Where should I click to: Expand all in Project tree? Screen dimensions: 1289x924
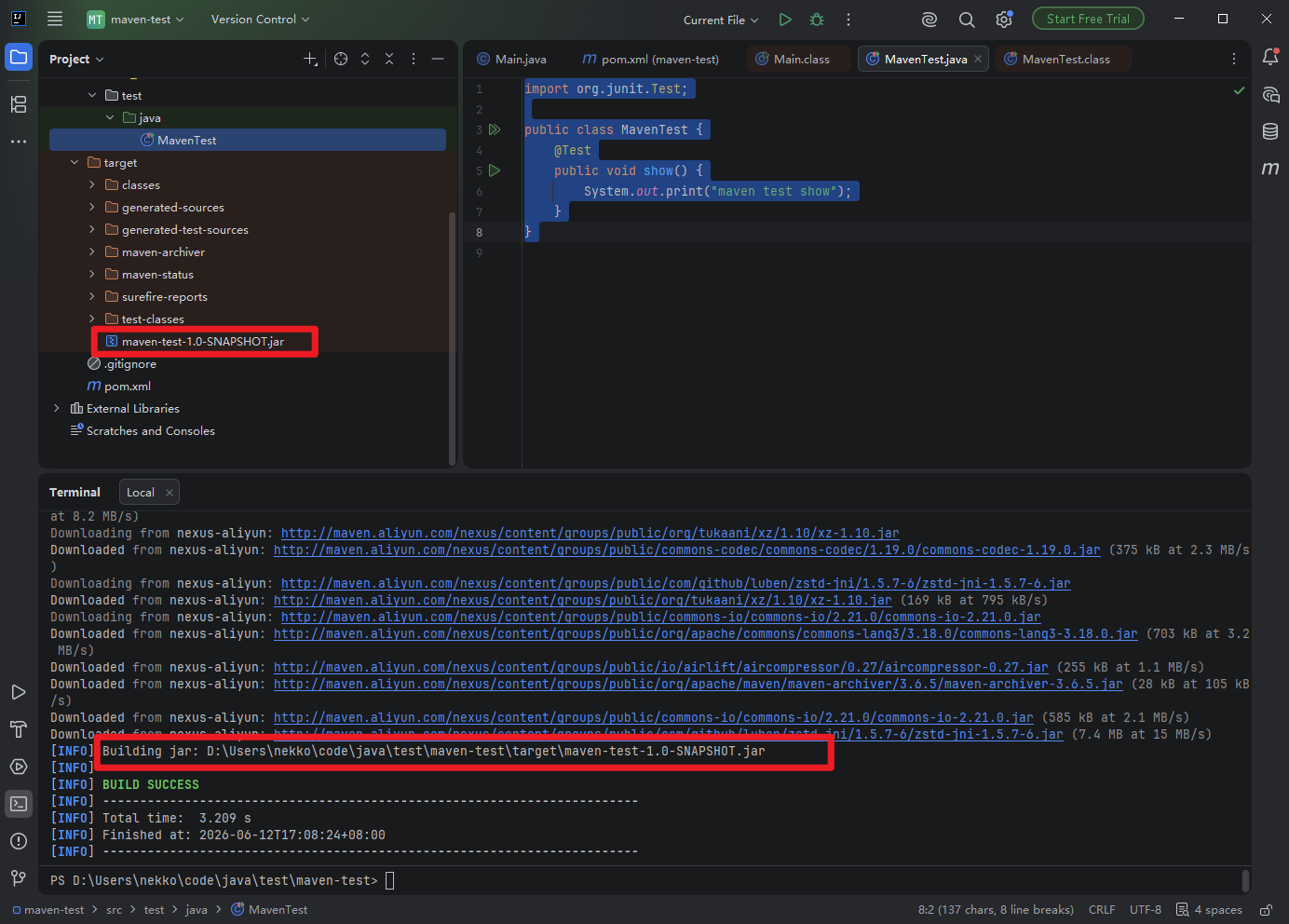365,59
